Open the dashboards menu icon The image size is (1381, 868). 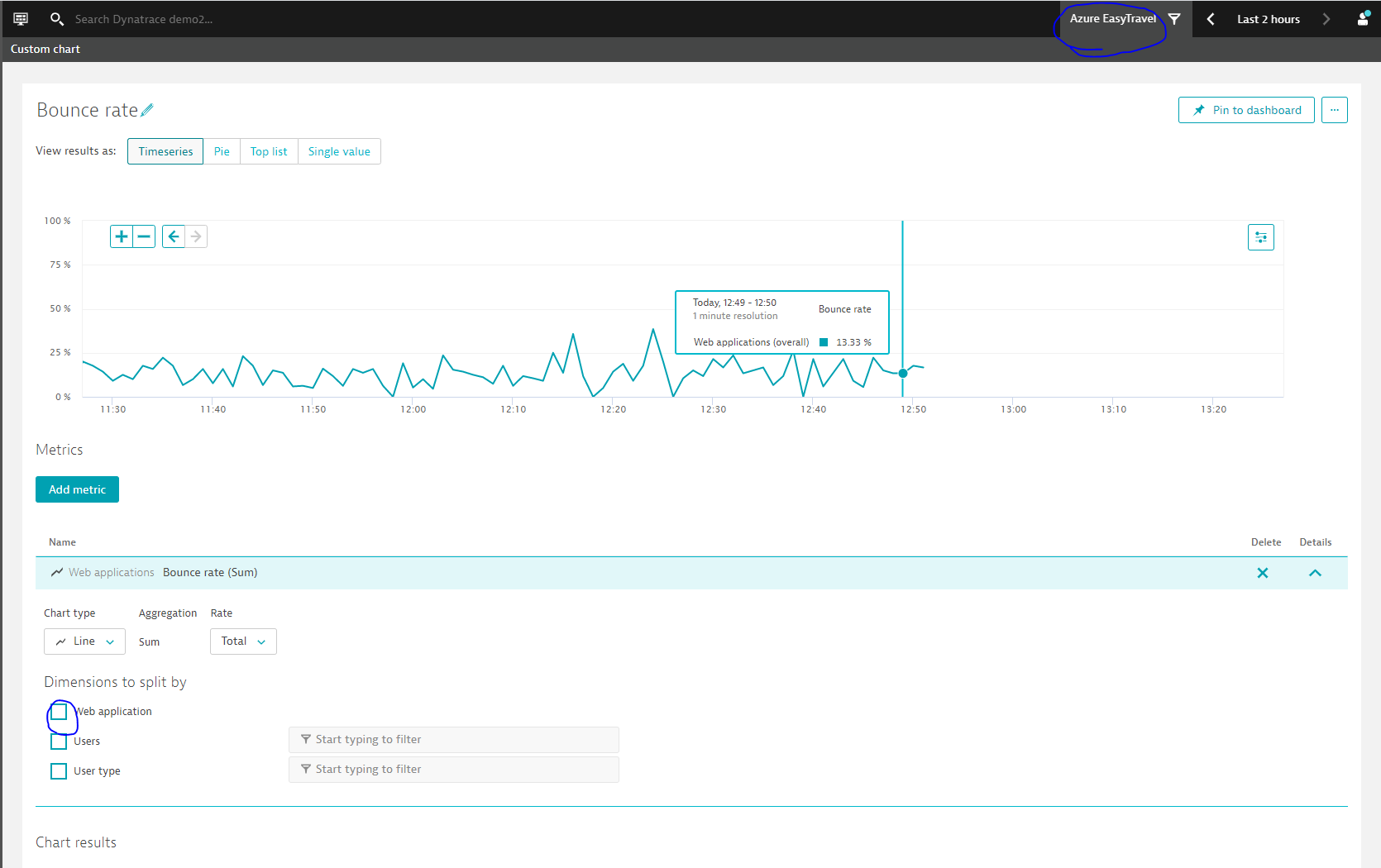(21, 18)
